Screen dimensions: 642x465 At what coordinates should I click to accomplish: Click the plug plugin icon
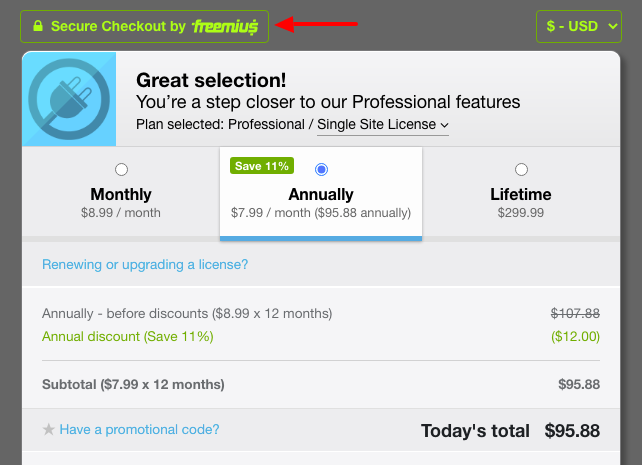pos(69,98)
